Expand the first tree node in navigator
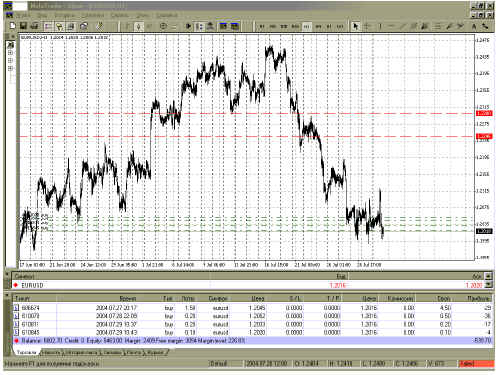Image resolution: width=498 pixels, height=375 pixels. click(10, 53)
